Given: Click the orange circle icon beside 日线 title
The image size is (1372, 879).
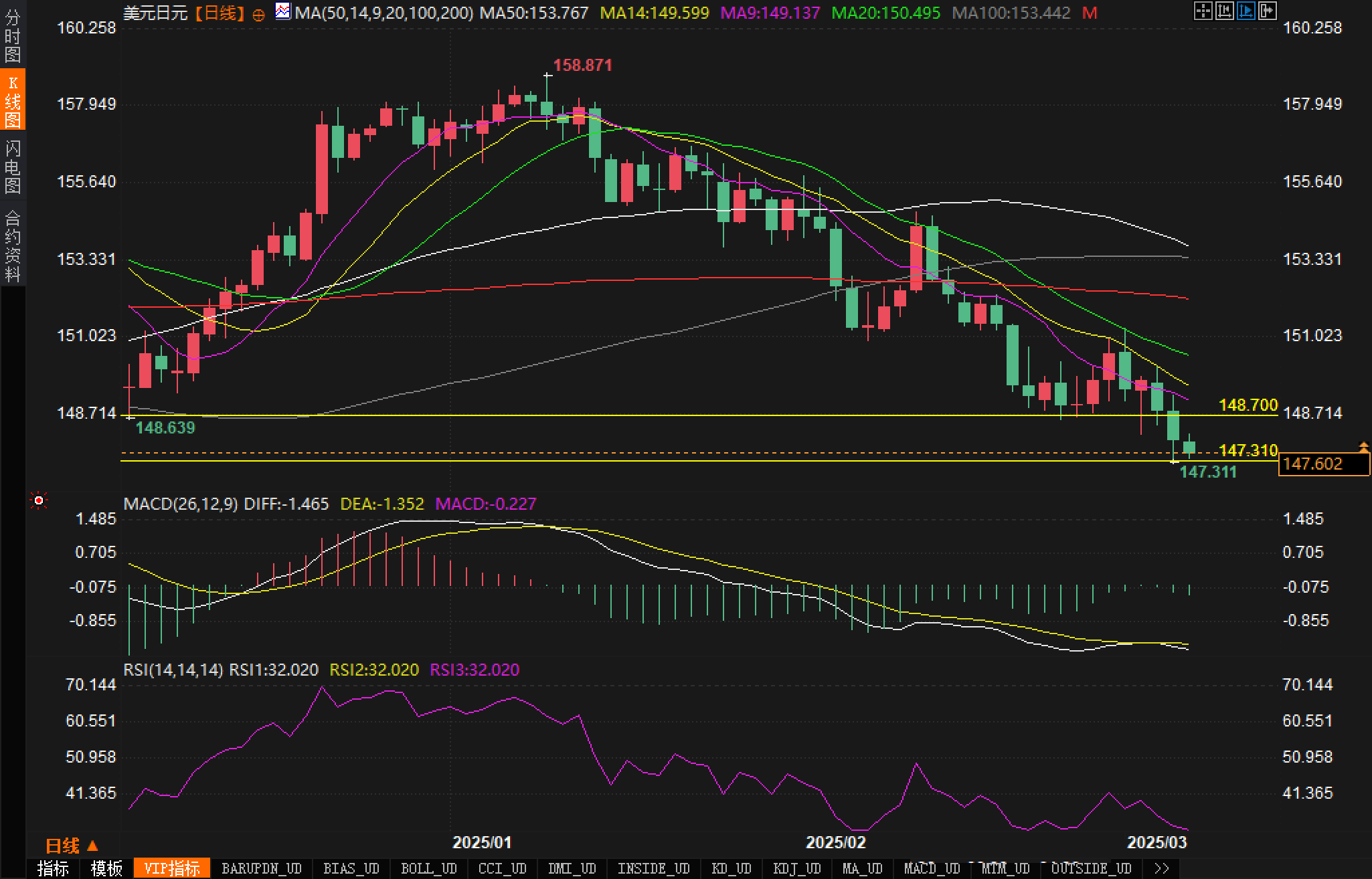Looking at the screenshot, I should tap(259, 15).
